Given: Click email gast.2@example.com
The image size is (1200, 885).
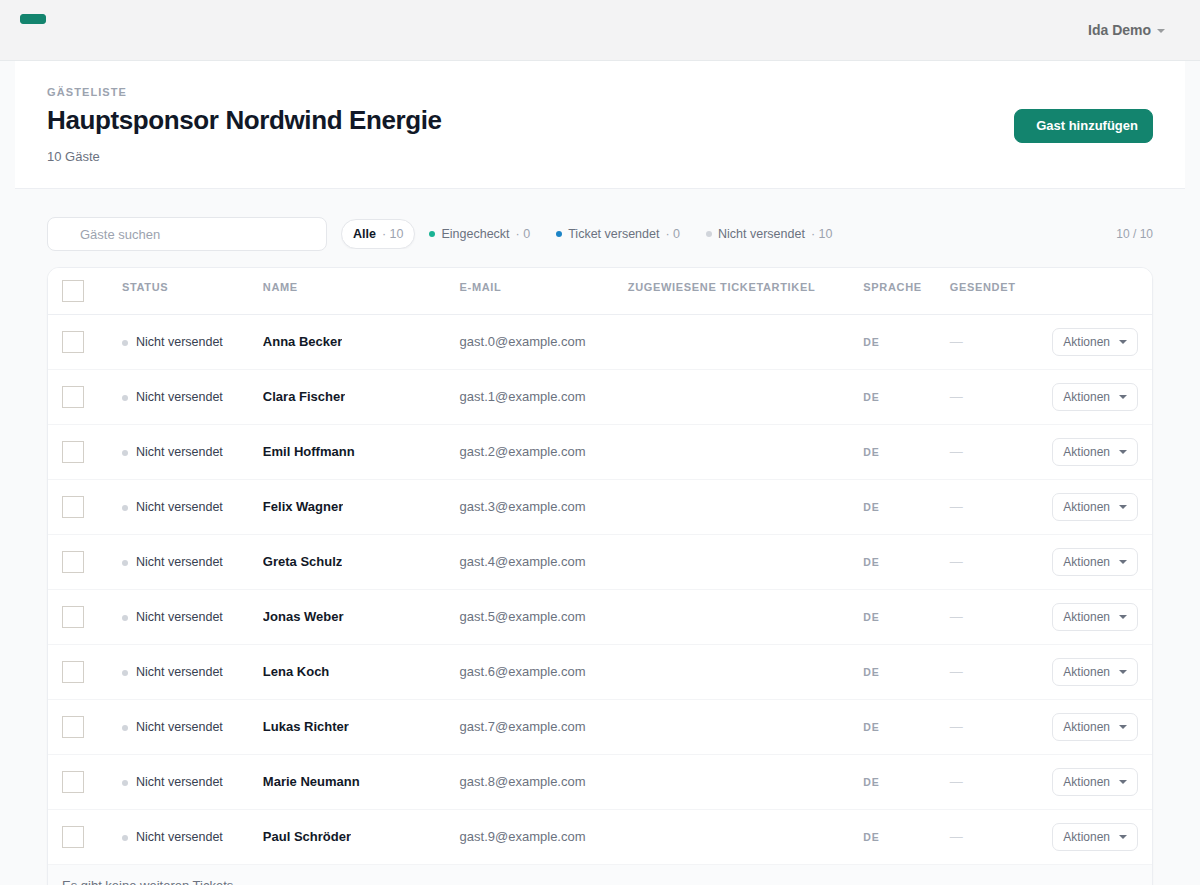Looking at the screenshot, I should pos(523,452).
